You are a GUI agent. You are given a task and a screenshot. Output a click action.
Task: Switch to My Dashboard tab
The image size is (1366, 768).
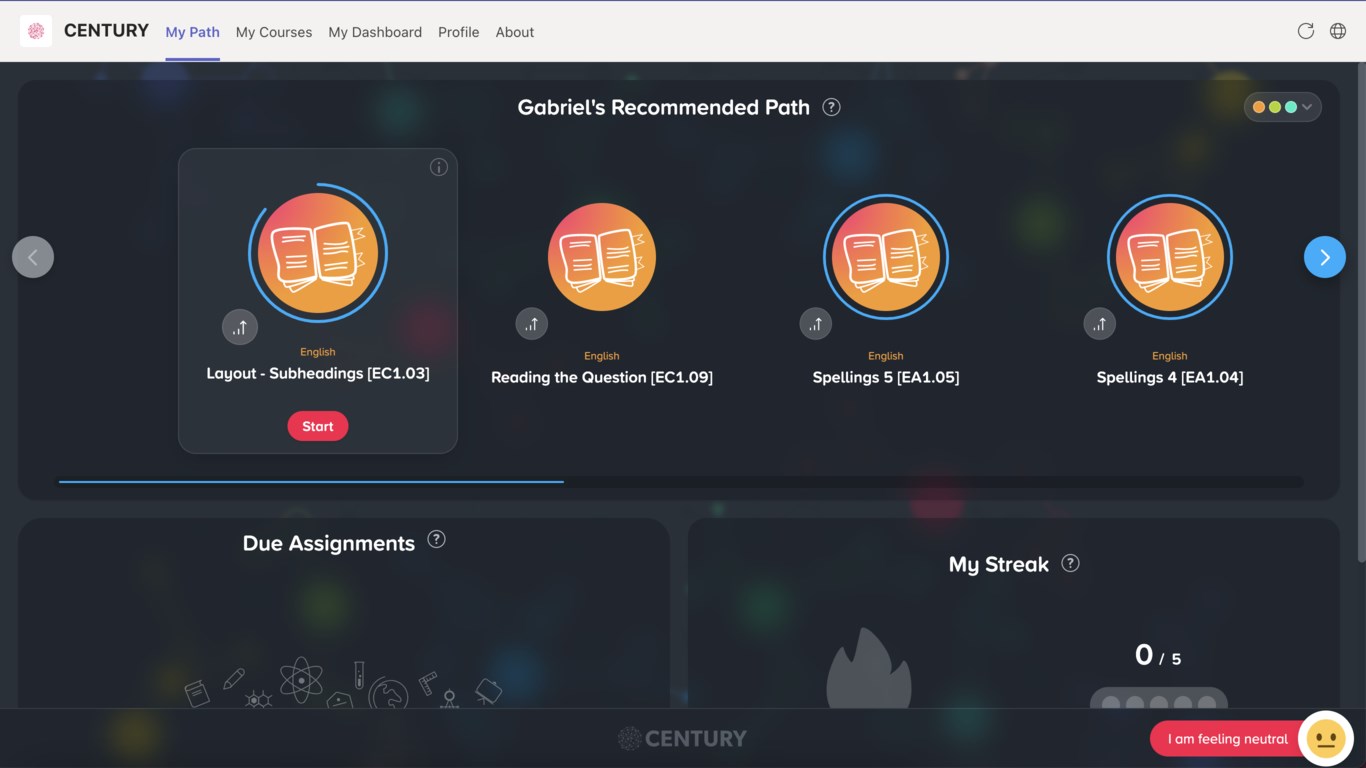click(x=375, y=32)
